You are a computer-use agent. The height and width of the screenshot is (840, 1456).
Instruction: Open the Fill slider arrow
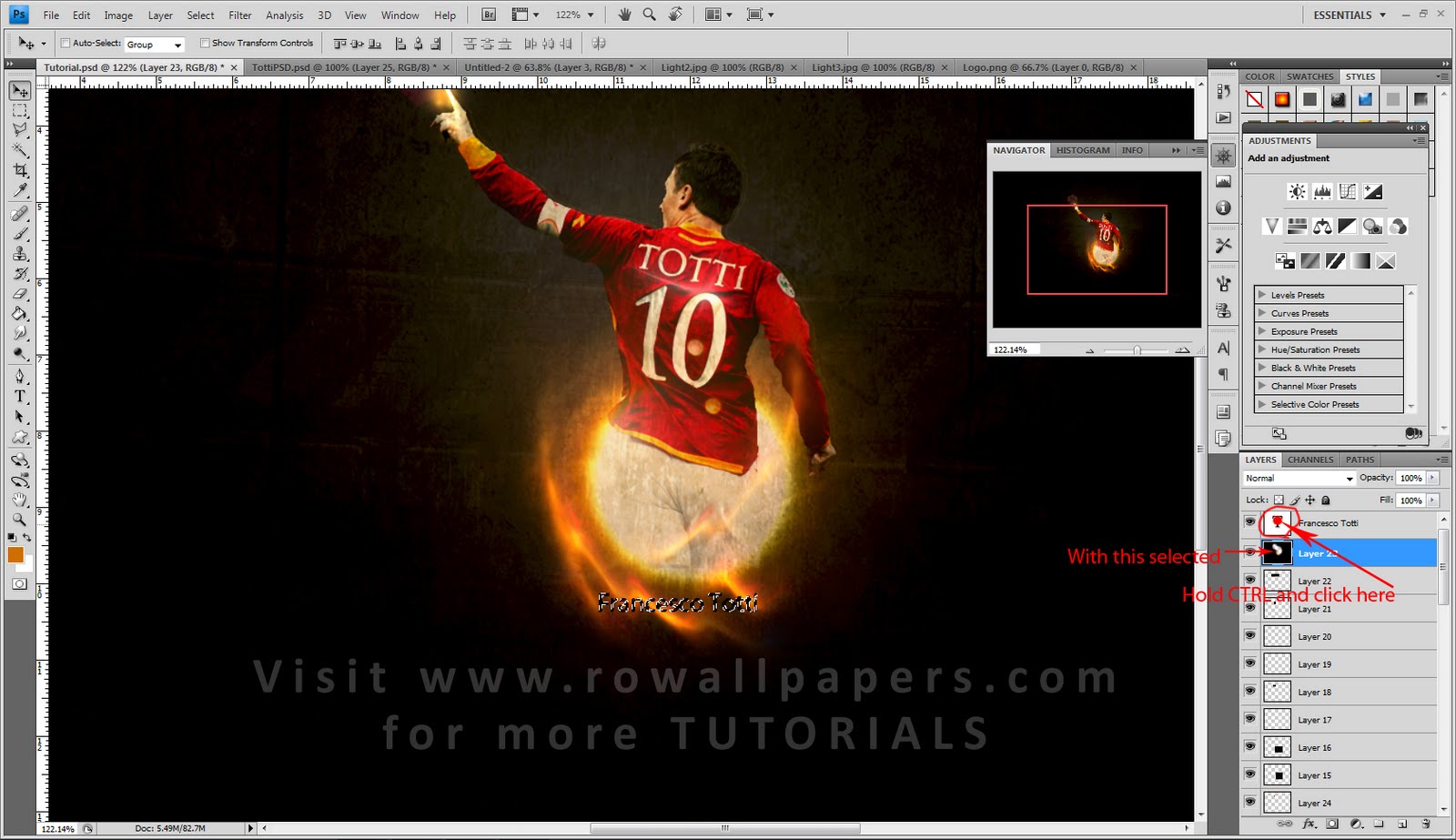click(1433, 500)
